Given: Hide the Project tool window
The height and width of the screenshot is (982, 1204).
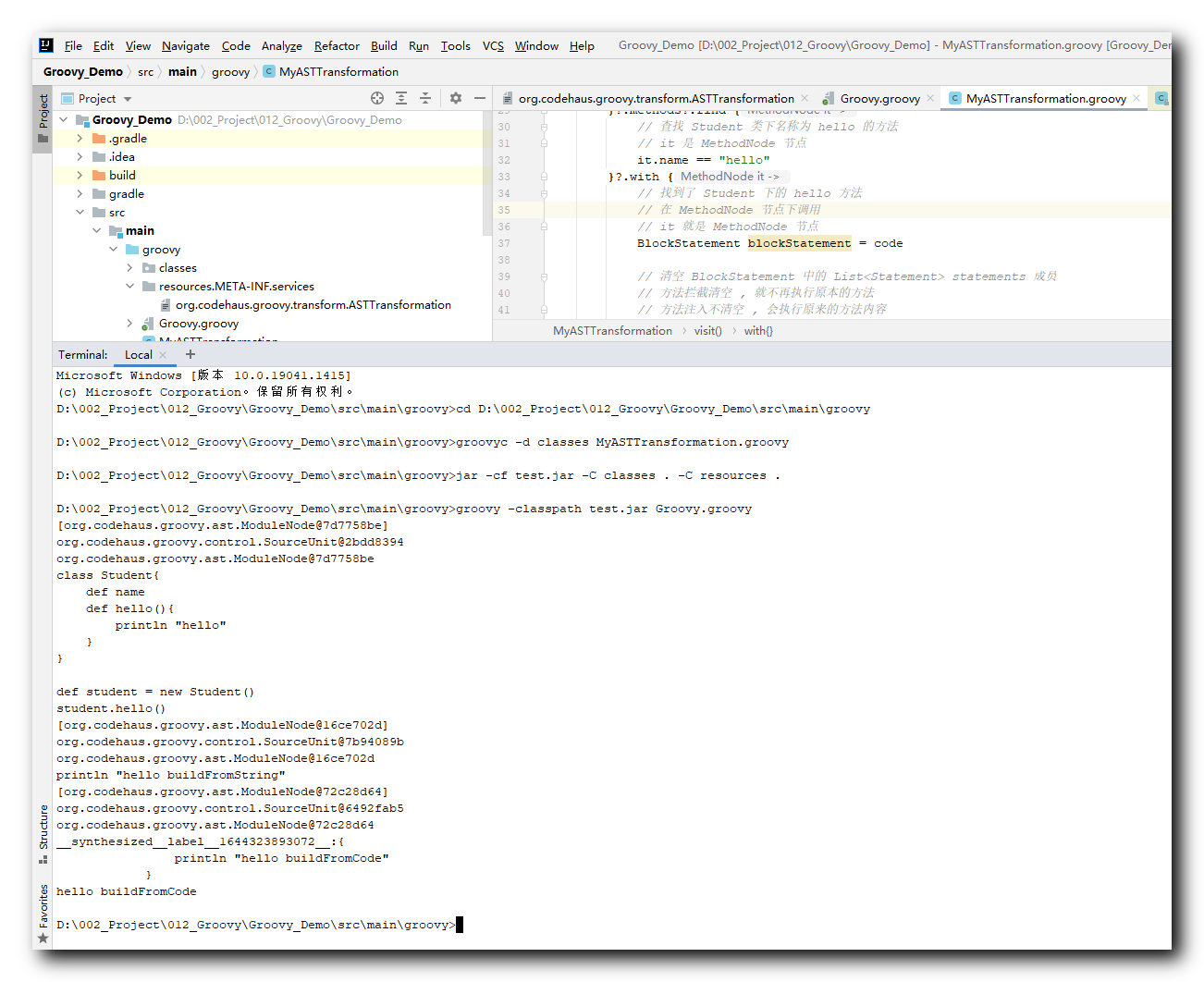Looking at the screenshot, I should coord(480,98).
